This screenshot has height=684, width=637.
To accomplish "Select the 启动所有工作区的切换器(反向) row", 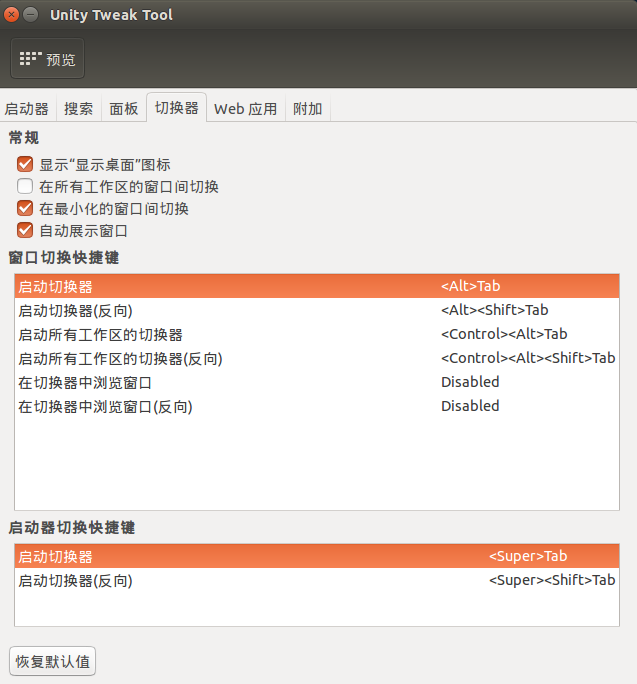I will click(x=317, y=358).
